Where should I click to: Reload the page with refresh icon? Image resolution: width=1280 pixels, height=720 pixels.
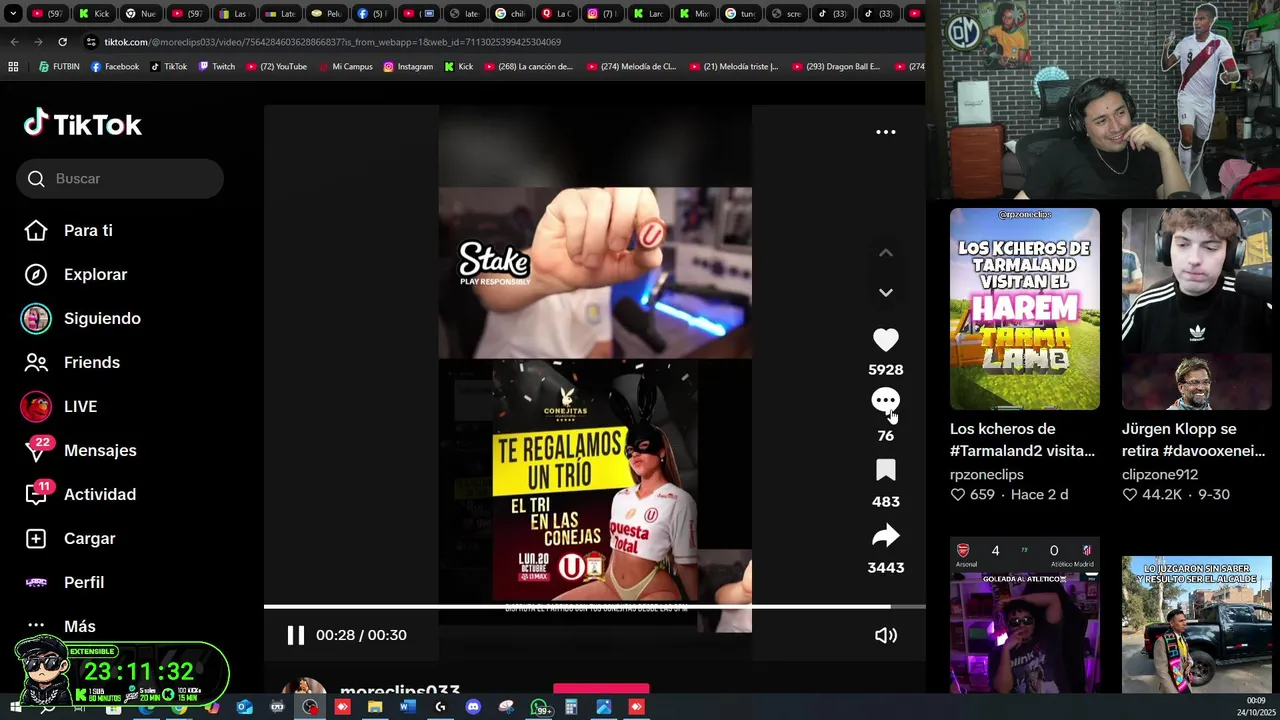coord(62,42)
